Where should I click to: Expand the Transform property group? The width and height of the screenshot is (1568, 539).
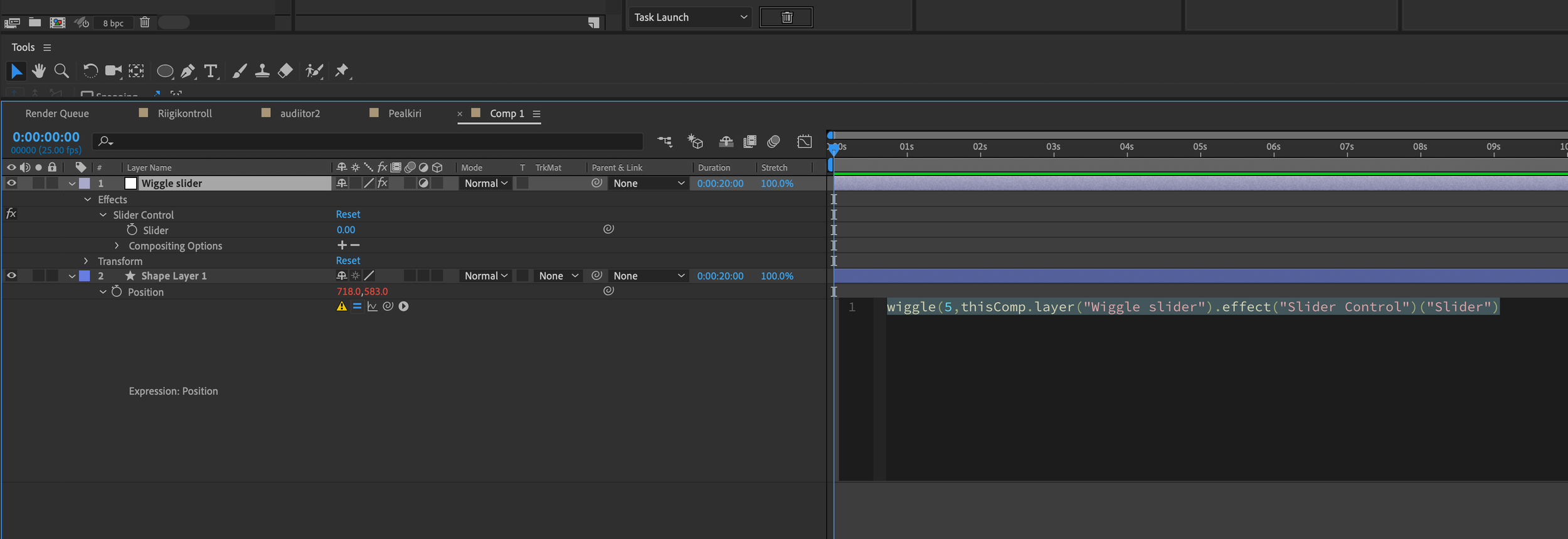pyautogui.click(x=87, y=261)
